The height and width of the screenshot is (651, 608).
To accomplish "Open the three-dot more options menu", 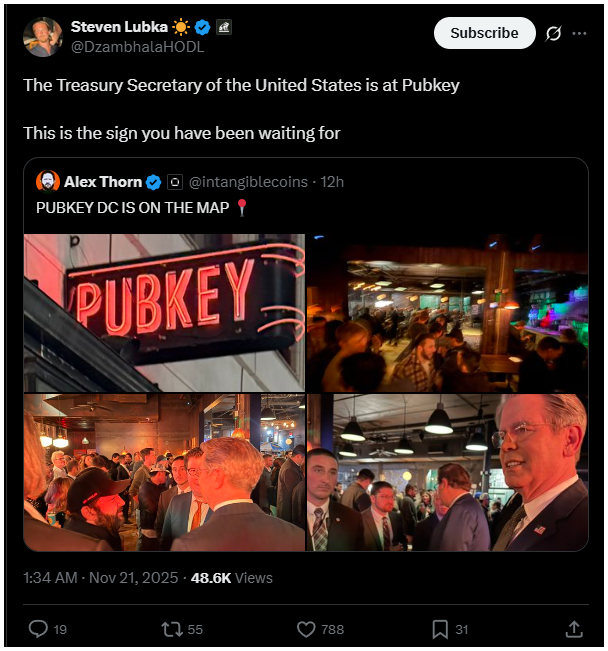I will [x=579, y=33].
